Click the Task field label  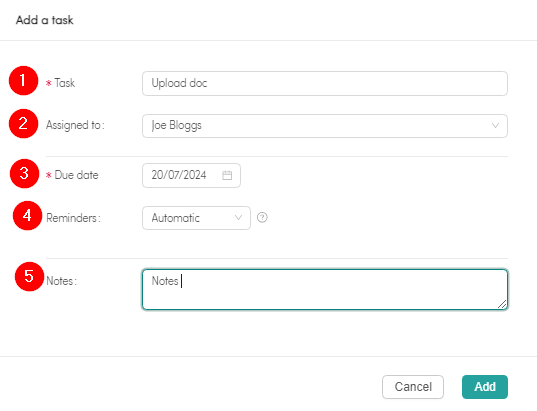[x=64, y=83]
